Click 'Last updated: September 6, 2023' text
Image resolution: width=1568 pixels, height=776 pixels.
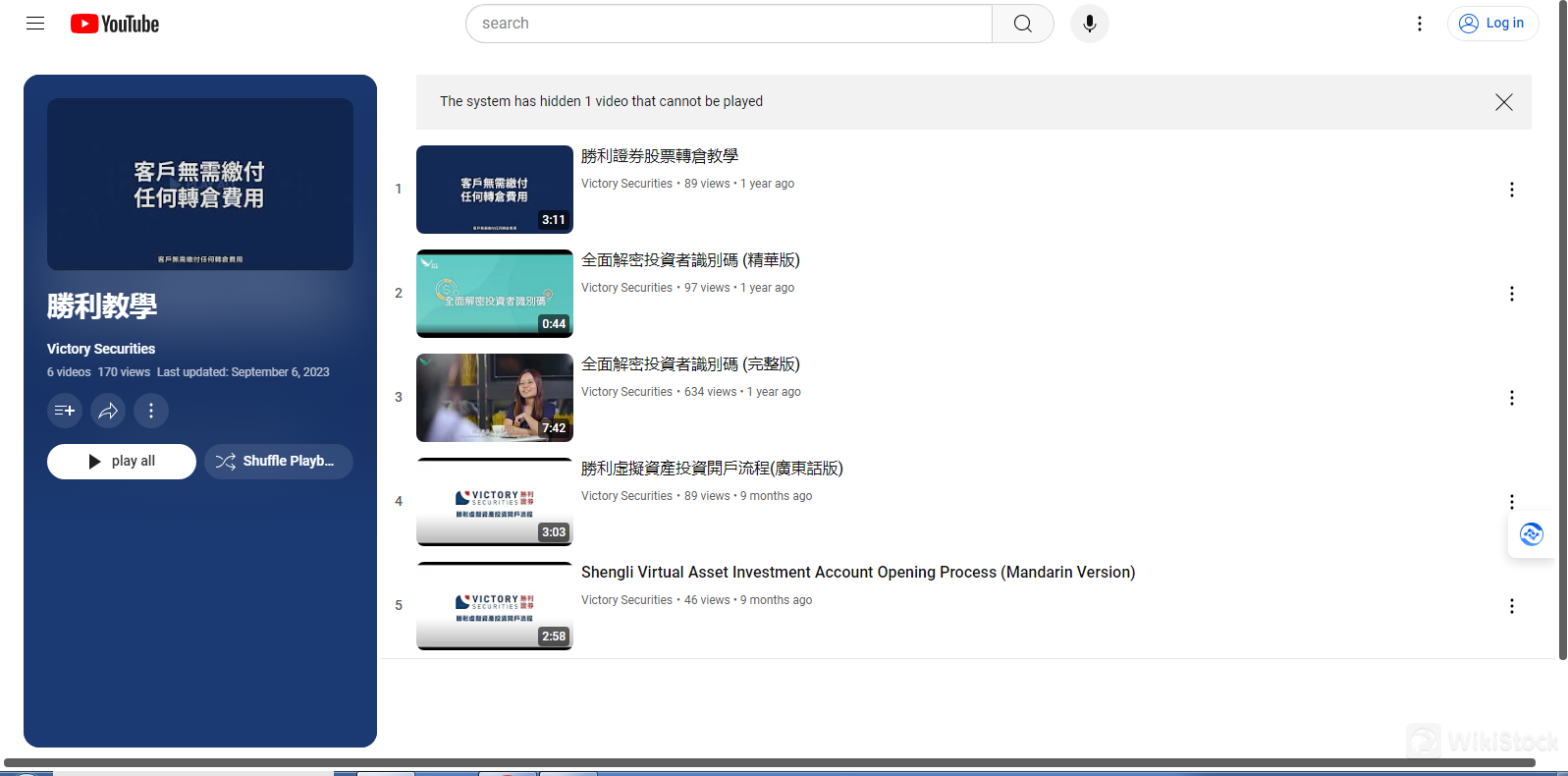243,372
